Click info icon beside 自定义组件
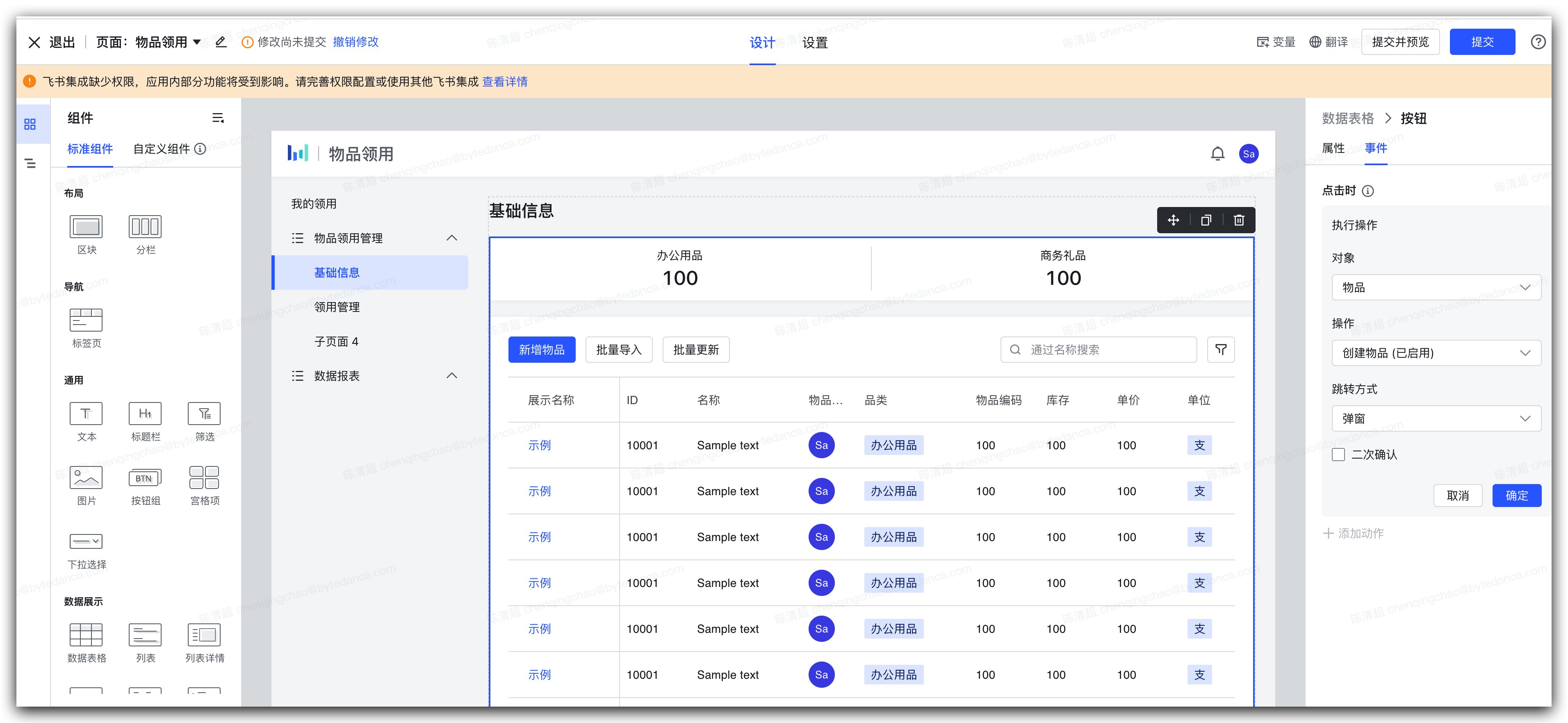The image size is (1568, 723). point(200,149)
